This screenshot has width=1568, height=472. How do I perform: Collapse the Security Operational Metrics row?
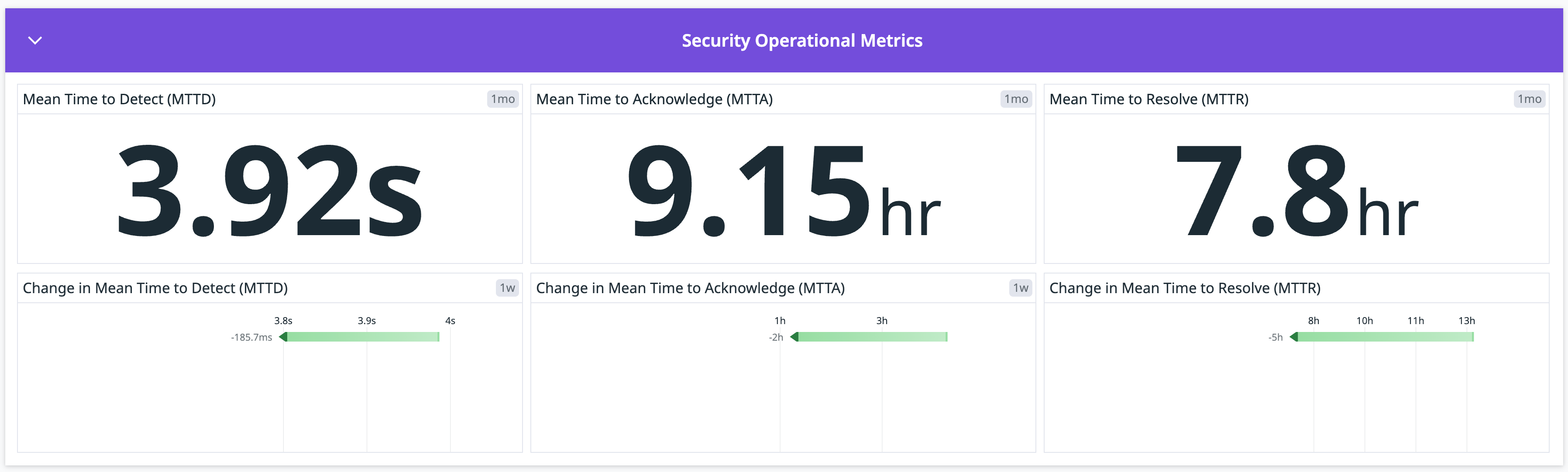tap(34, 40)
